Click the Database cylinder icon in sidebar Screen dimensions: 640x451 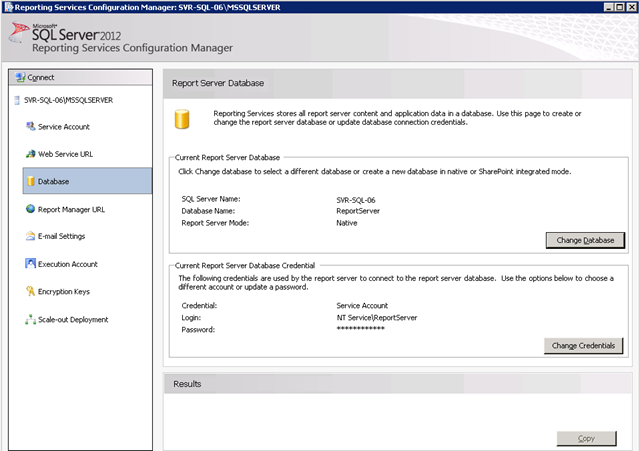coord(31,182)
